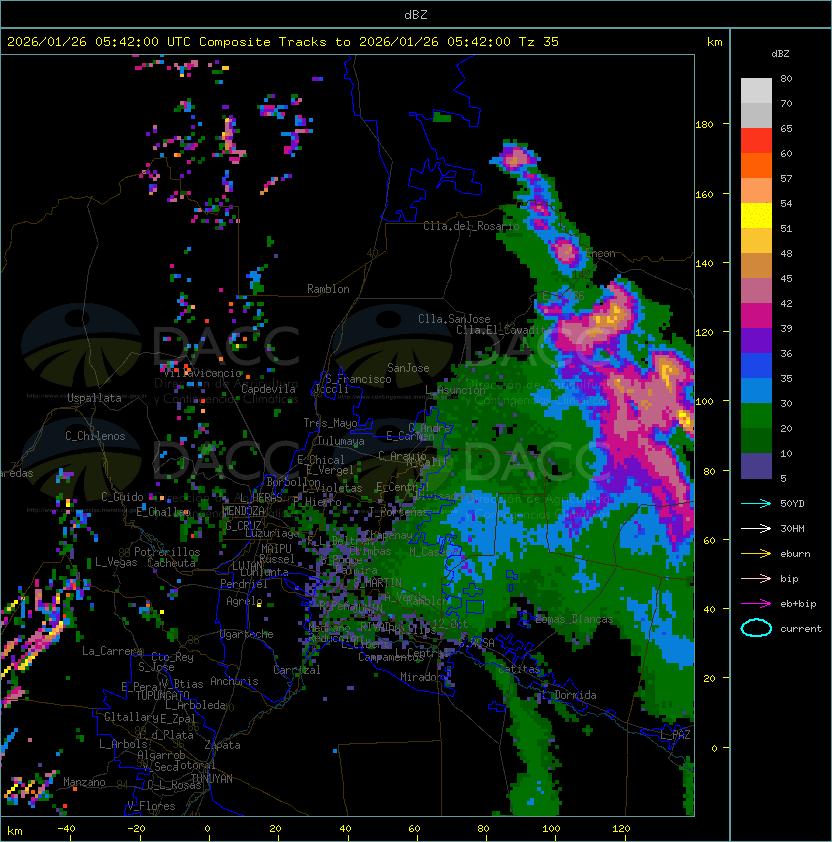This screenshot has height=842, width=832.
Task: Click the white 30HM arrow icon in legend
Action: pyautogui.click(x=756, y=528)
